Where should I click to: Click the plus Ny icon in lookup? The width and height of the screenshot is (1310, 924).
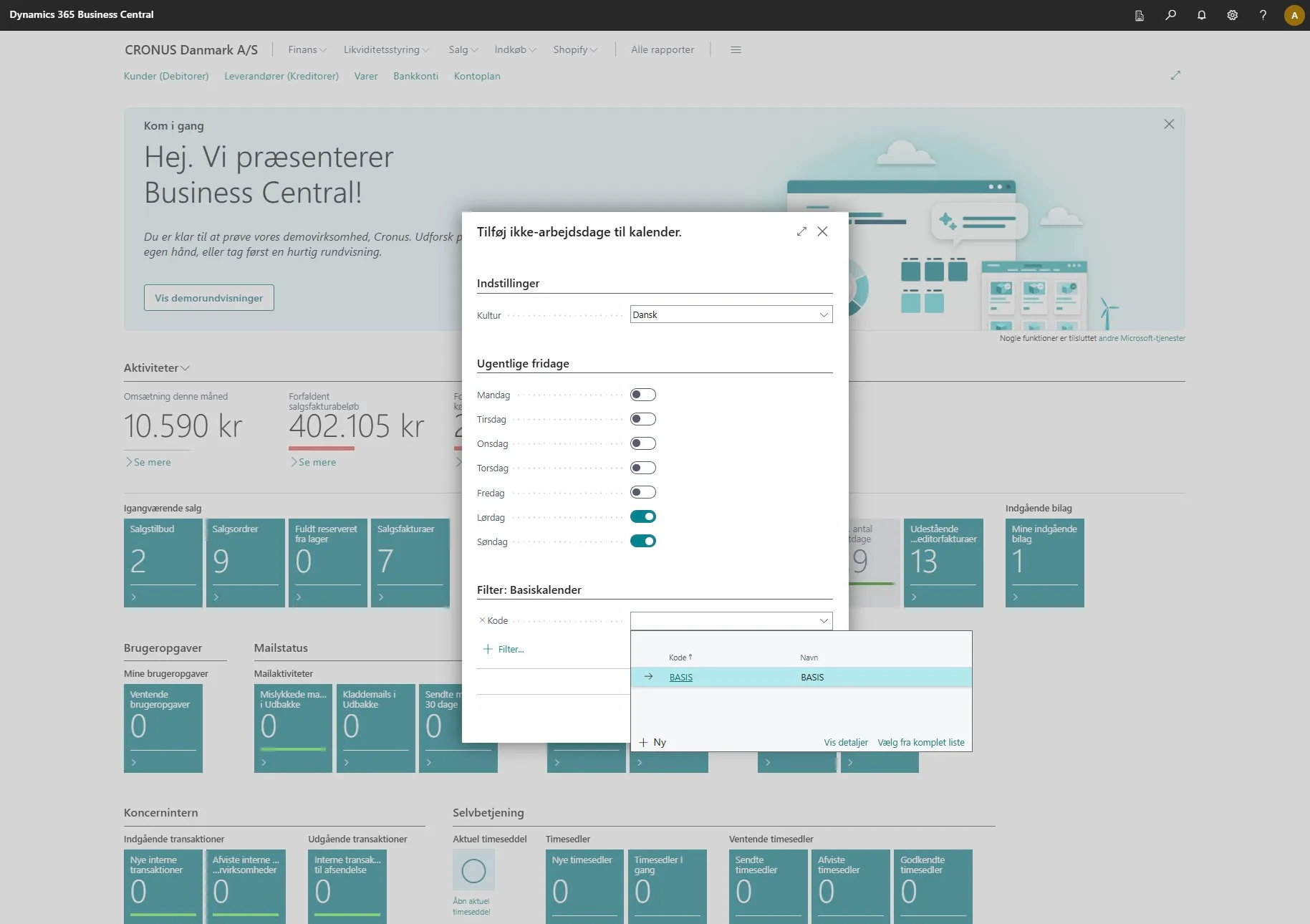[x=643, y=742]
